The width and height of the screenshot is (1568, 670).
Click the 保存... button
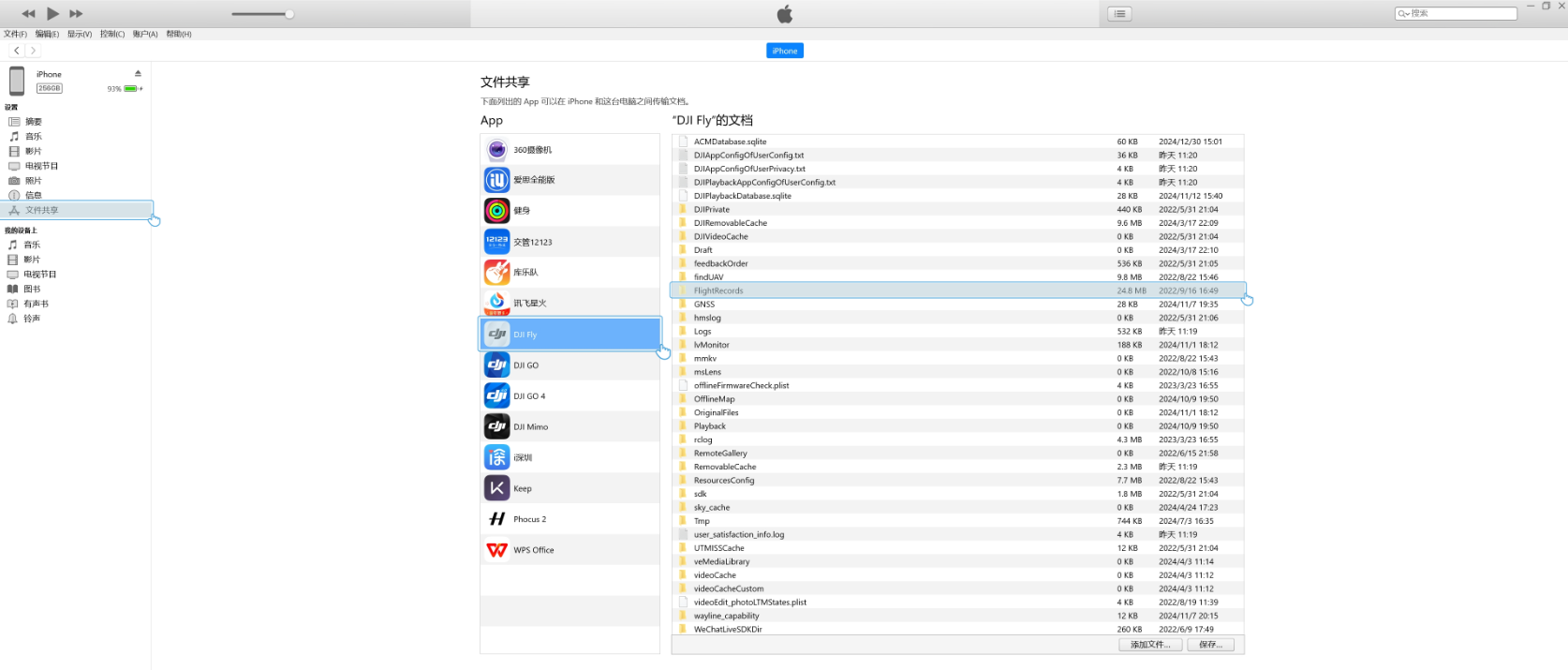[1210, 645]
